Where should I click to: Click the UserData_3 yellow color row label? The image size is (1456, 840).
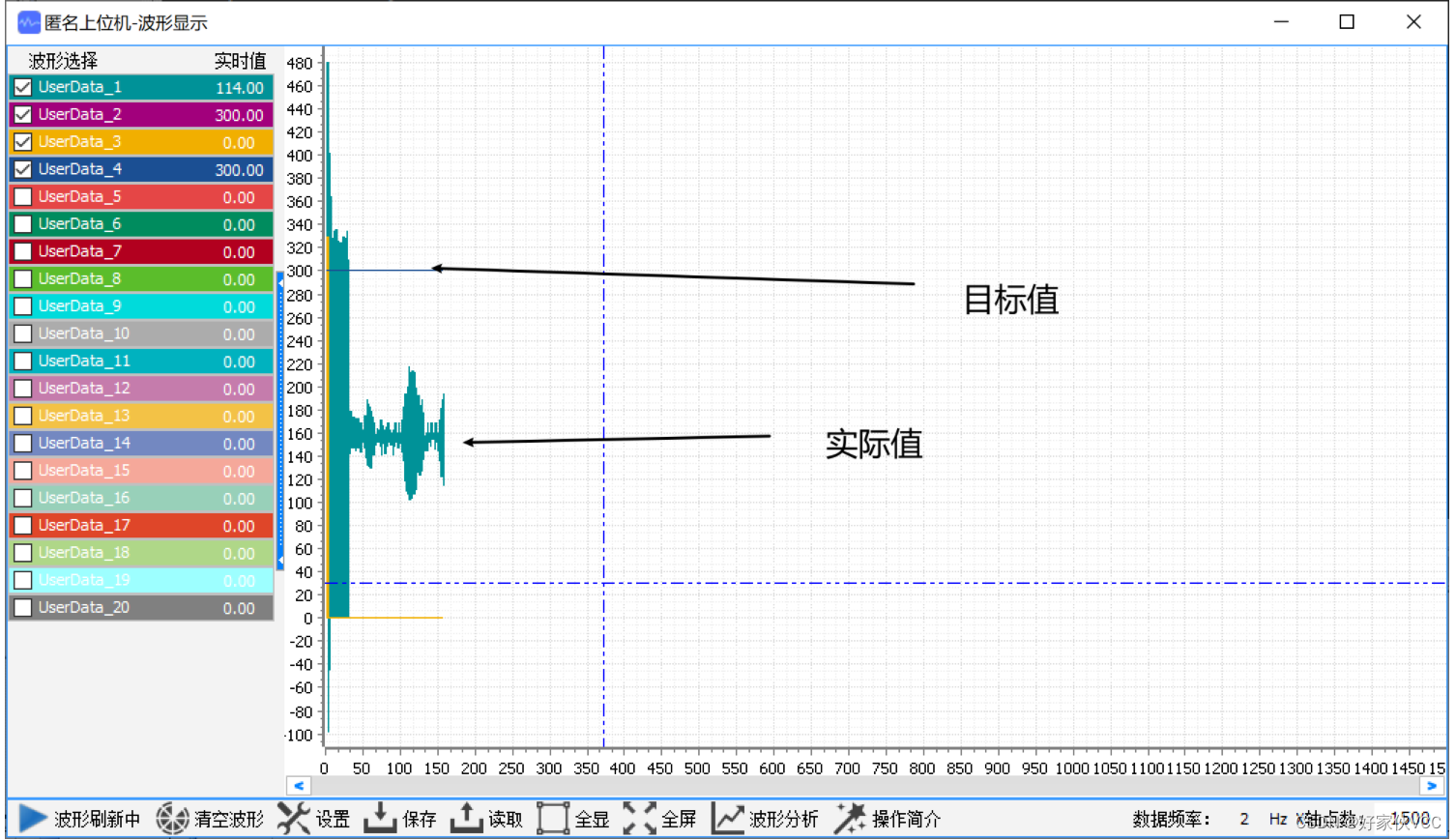pos(80,142)
